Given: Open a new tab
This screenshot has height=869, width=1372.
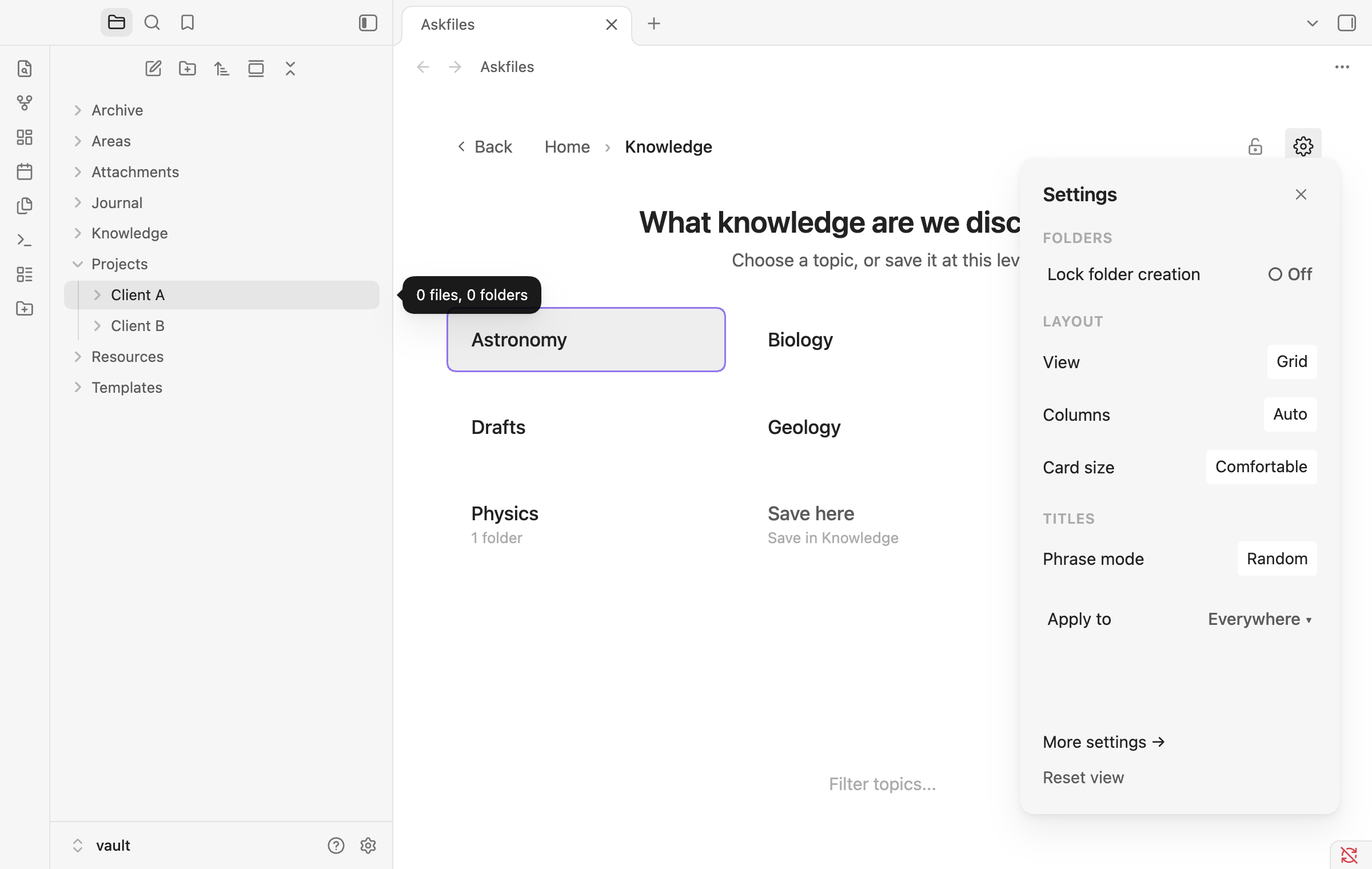Looking at the screenshot, I should (x=654, y=23).
